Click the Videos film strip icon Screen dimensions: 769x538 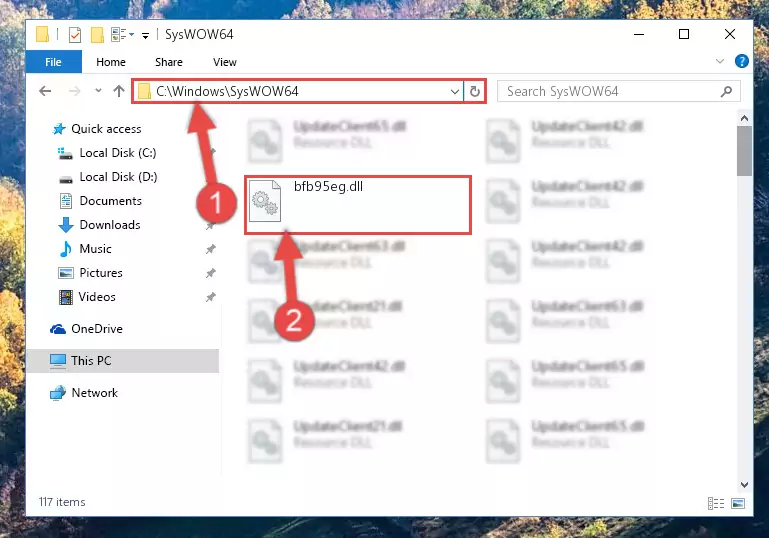pos(65,297)
